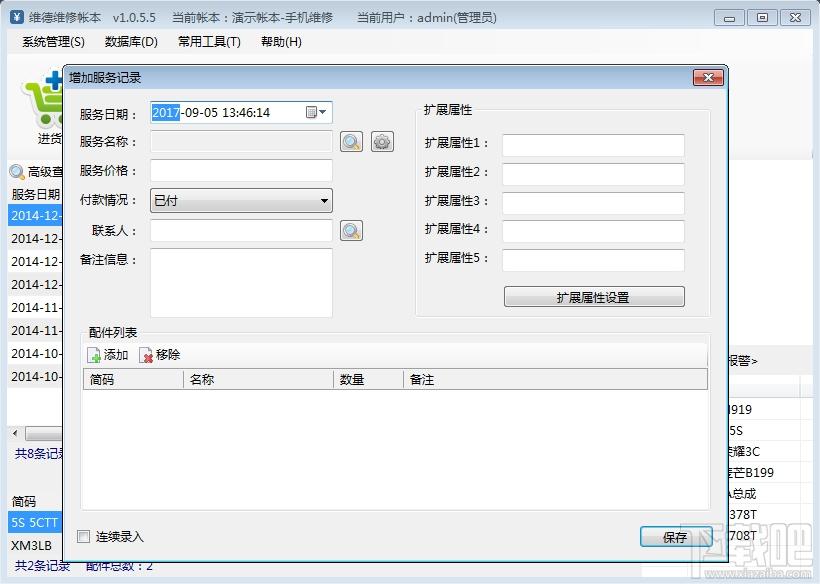Open the 常用工具(T) menu
Viewport: 820px width, 584px height.
coord(209,42)
